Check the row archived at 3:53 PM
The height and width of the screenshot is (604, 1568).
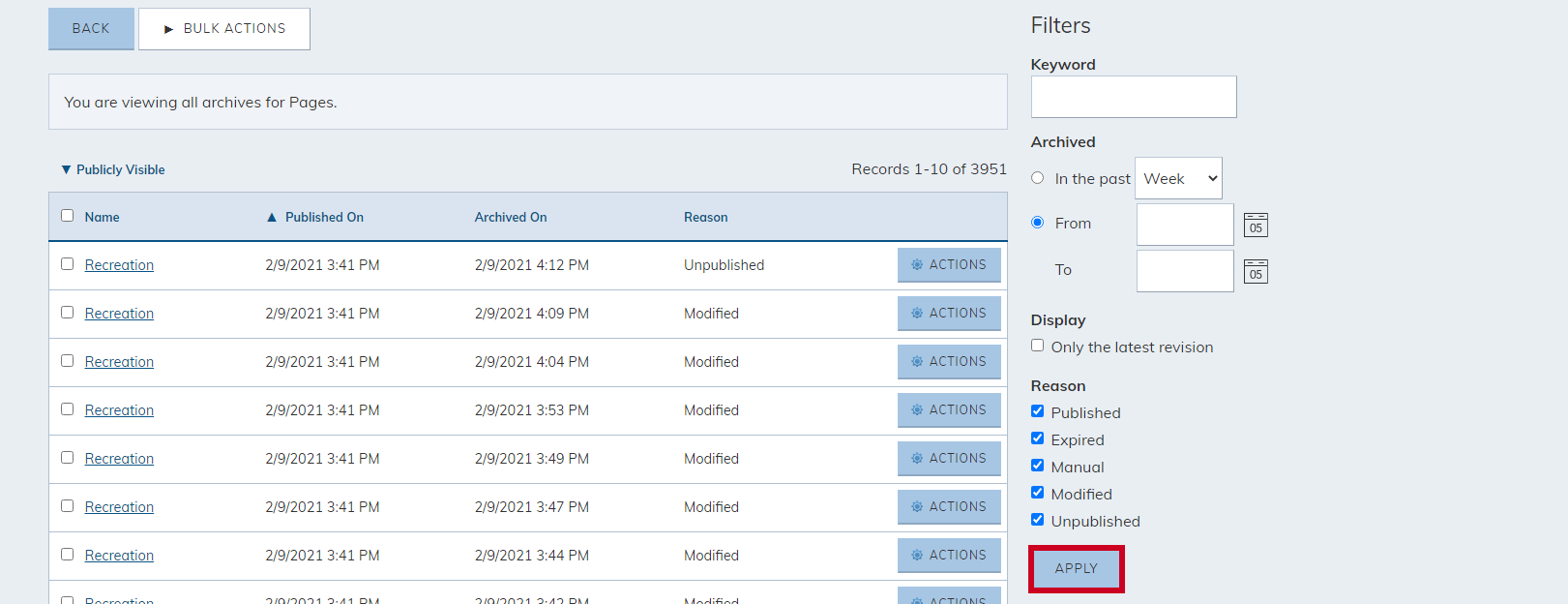coord(67,409)
